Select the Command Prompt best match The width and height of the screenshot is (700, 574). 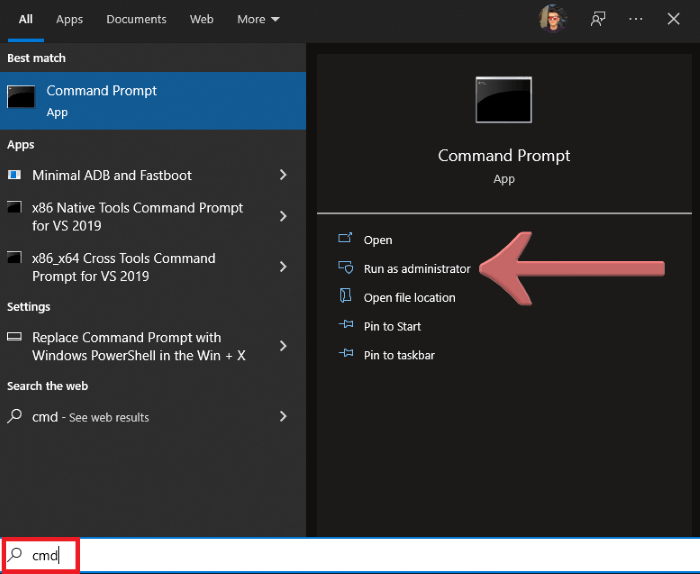tap(153, 101)
